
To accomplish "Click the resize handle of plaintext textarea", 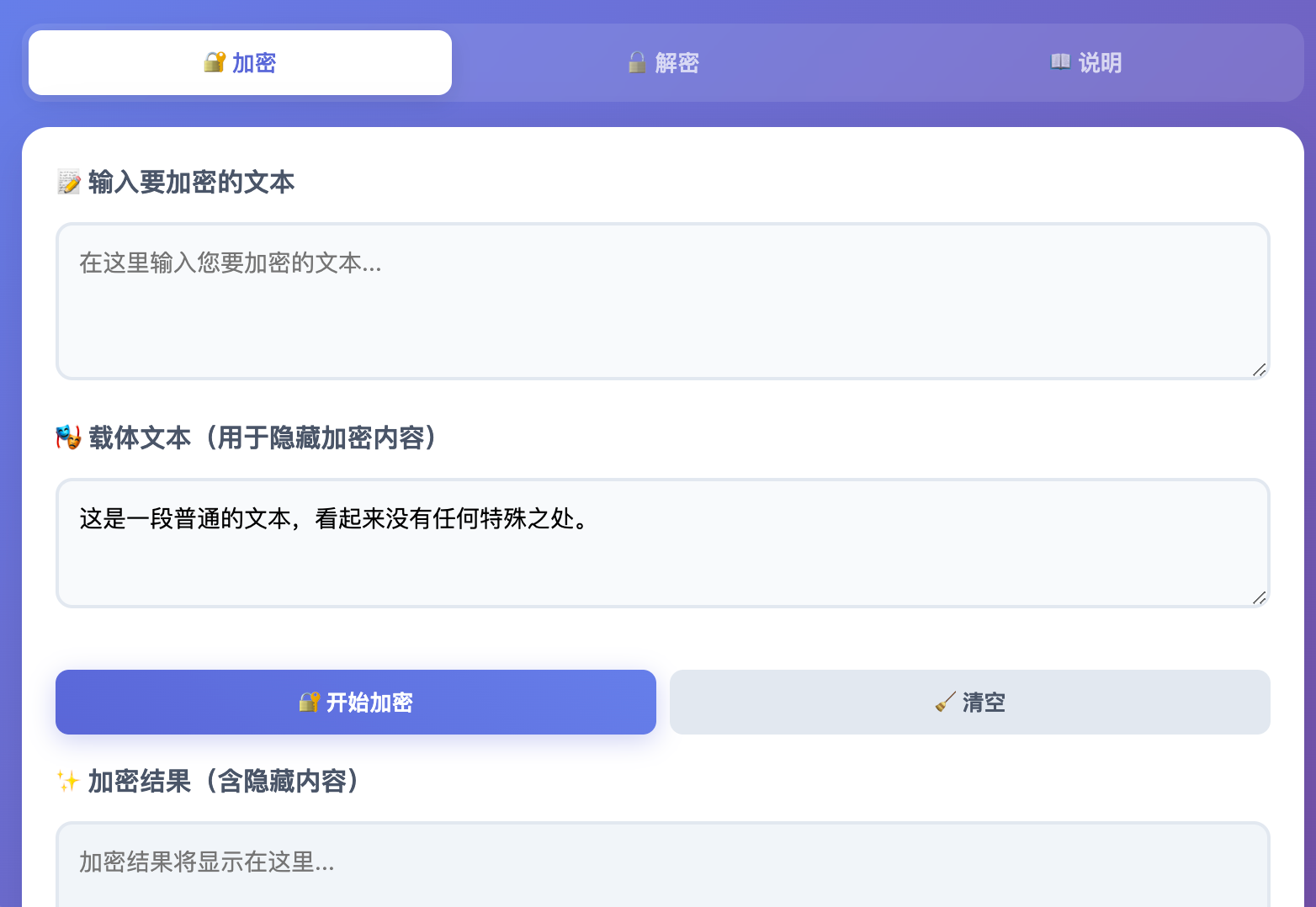I will tap(1260, 370).
